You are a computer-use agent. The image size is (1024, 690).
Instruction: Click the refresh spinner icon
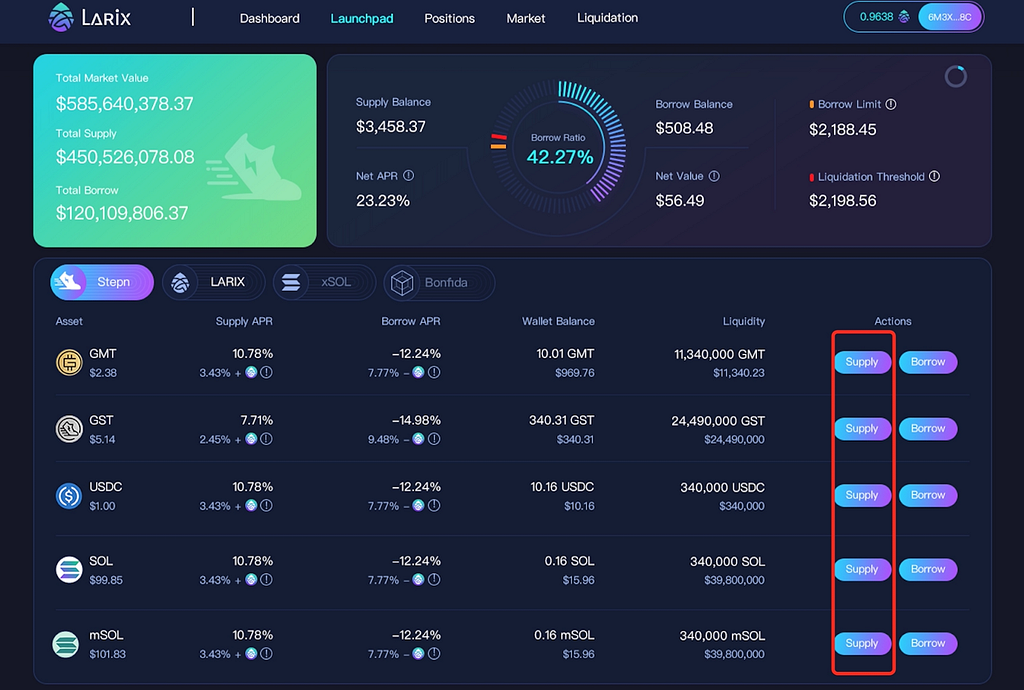[x=955, y=76]
